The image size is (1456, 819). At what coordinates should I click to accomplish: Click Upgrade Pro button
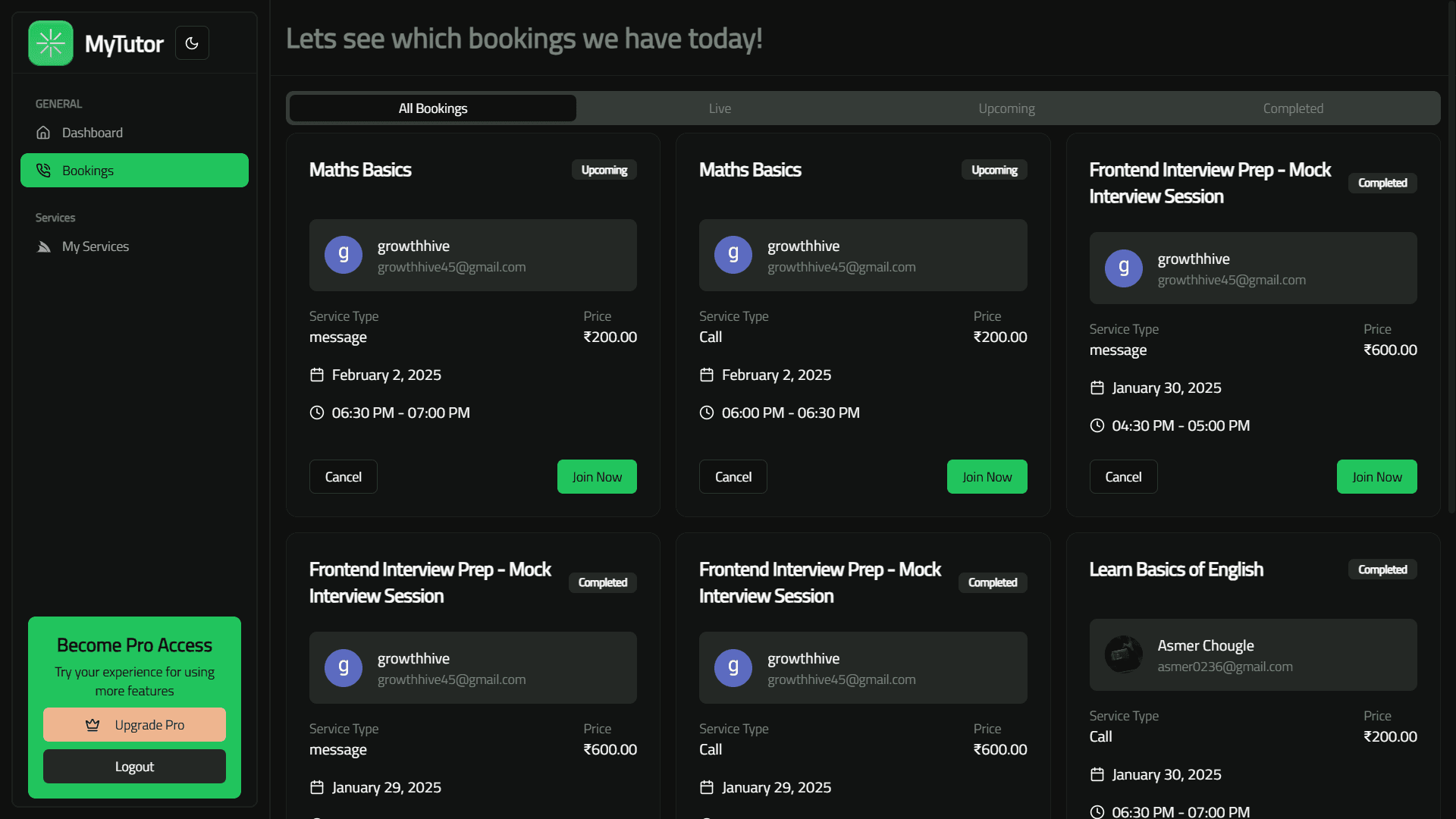[x=134, y=725]
